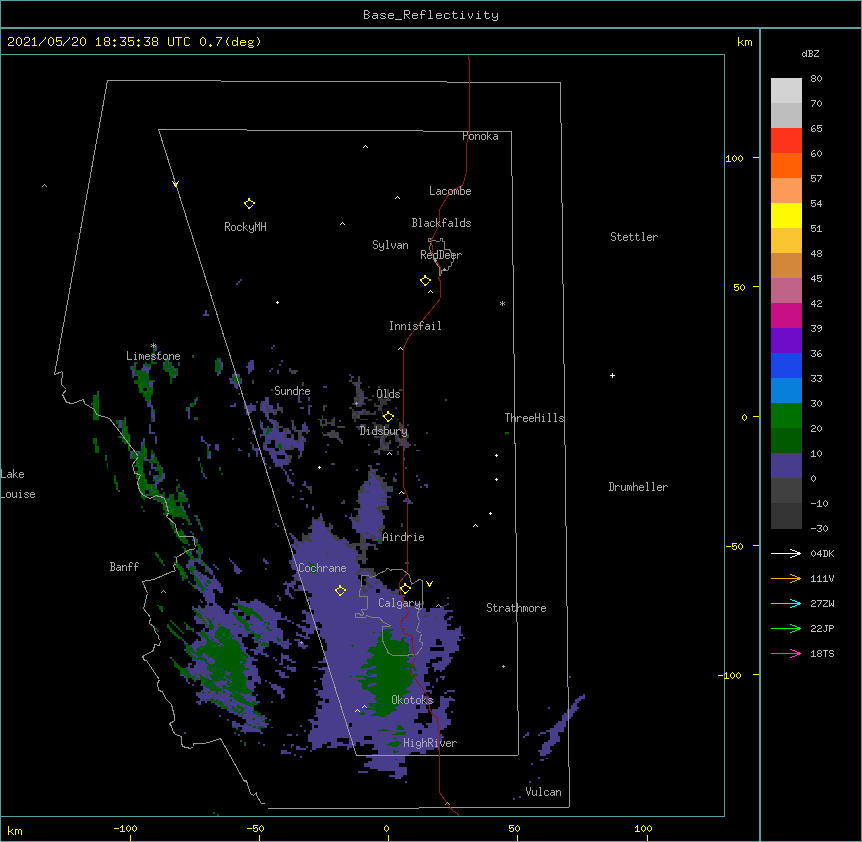The height and width of the screenshot is (842, 862).
Task: Select the orange 111V arrow in legend
Action: 786,578
